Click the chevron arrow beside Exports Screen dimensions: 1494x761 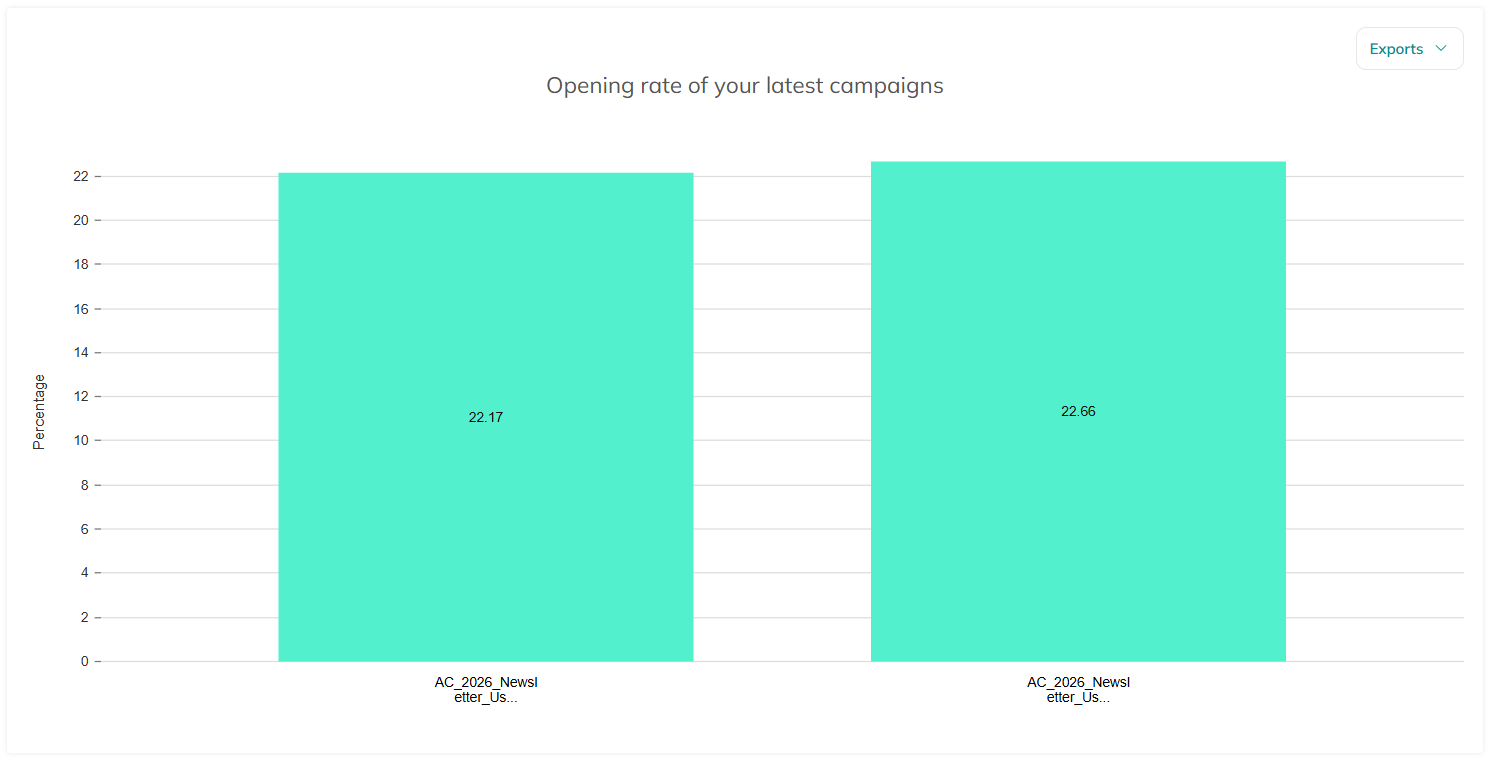click(1441, 49)
